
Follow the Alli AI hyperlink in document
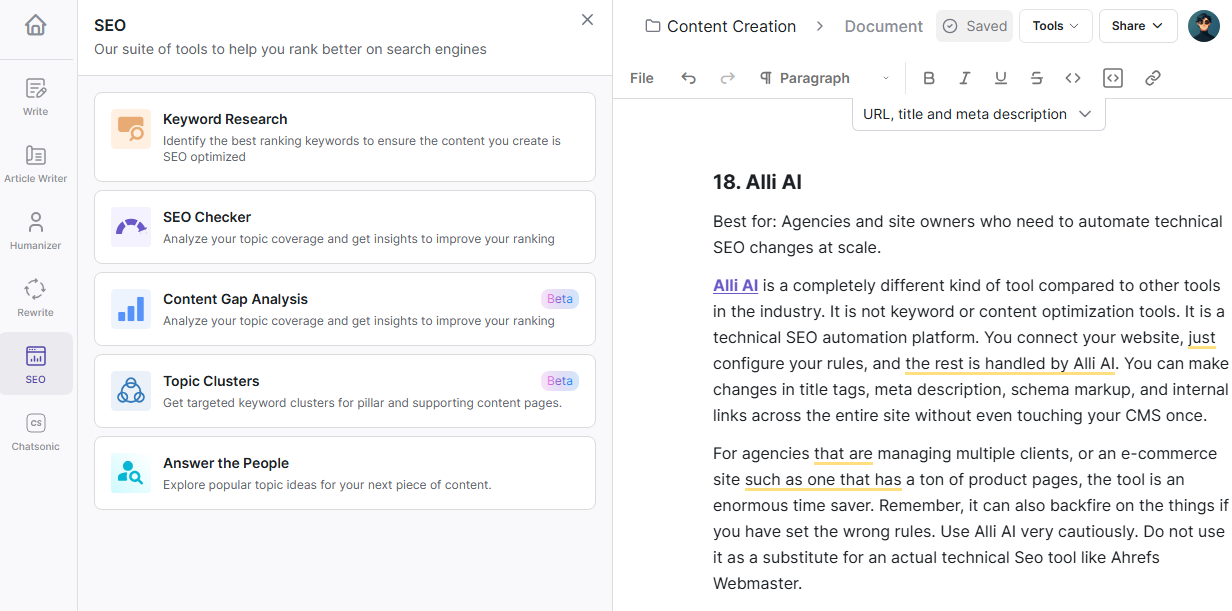(x=735, y=286)
